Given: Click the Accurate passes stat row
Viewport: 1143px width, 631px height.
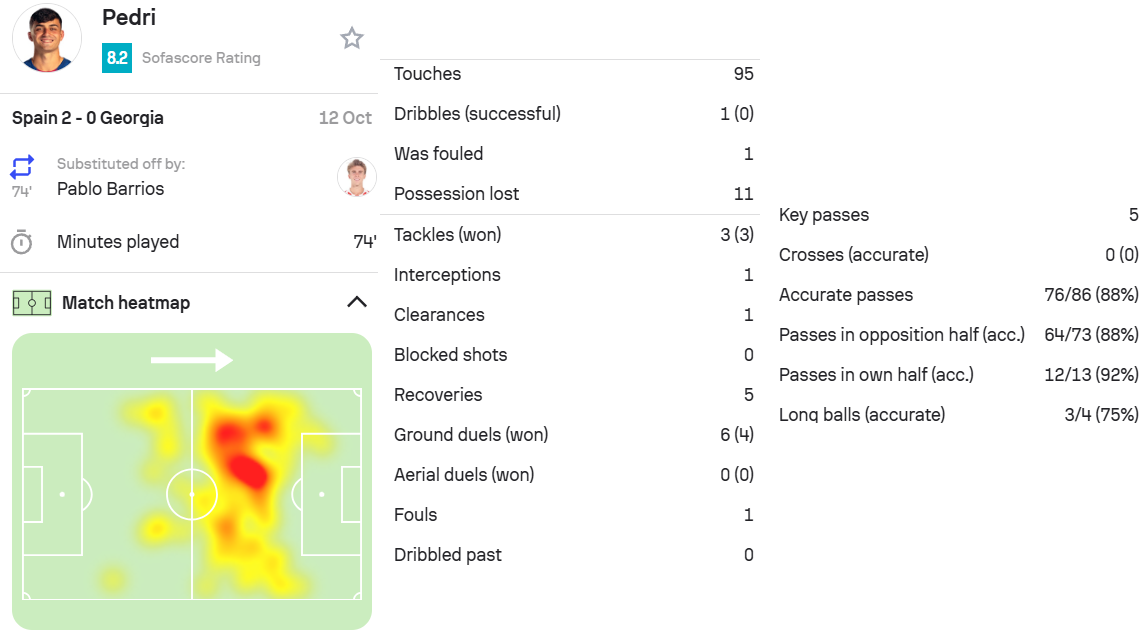Looking at the screenshot, I should [x=958, y=295].
